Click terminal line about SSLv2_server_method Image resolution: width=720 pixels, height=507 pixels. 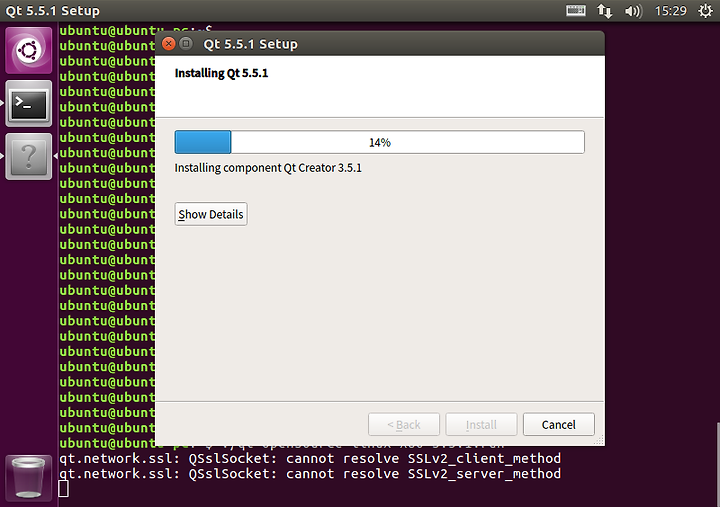[310, 473]
